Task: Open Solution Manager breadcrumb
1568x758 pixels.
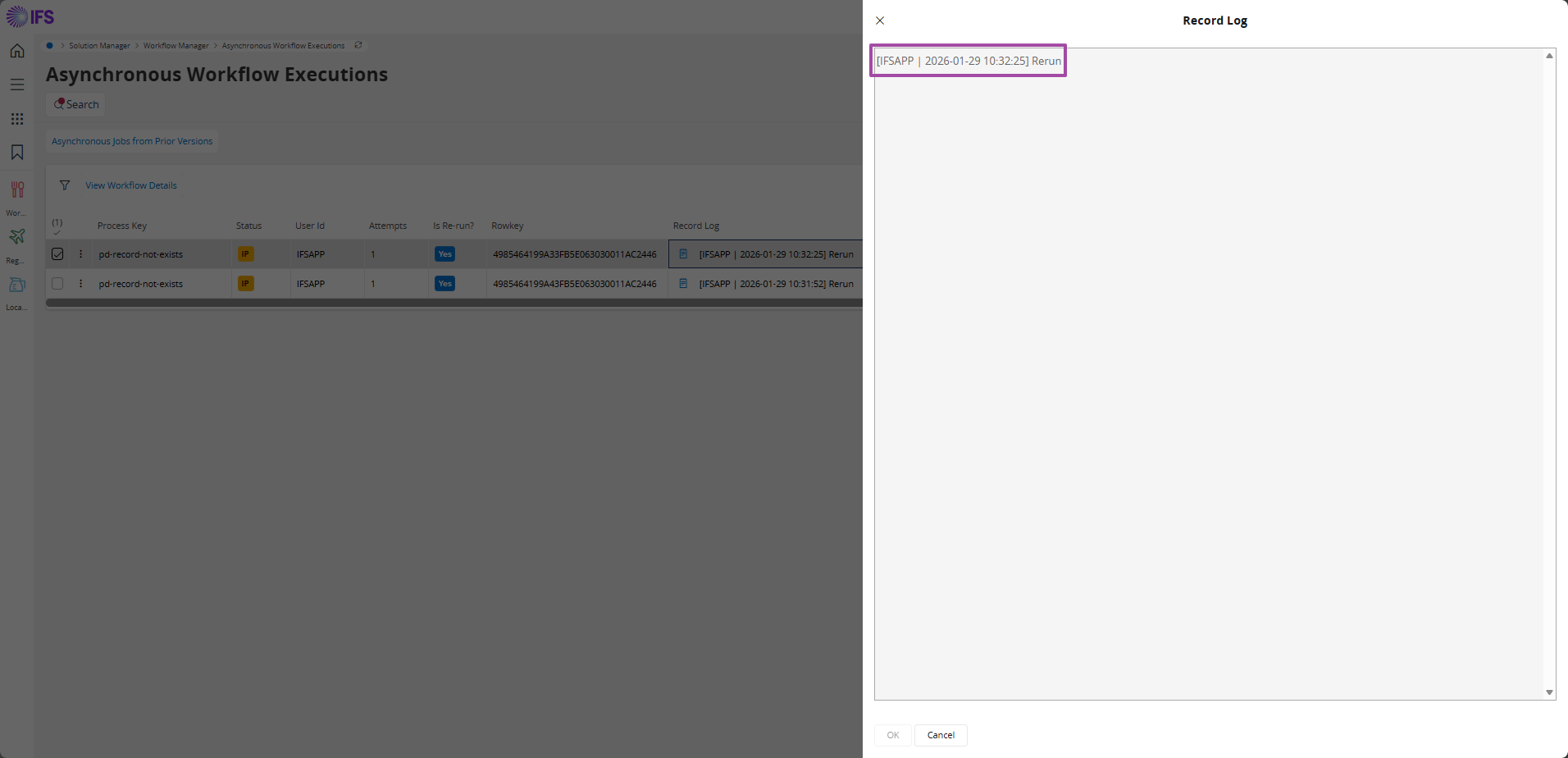Action: click(99, 46)
